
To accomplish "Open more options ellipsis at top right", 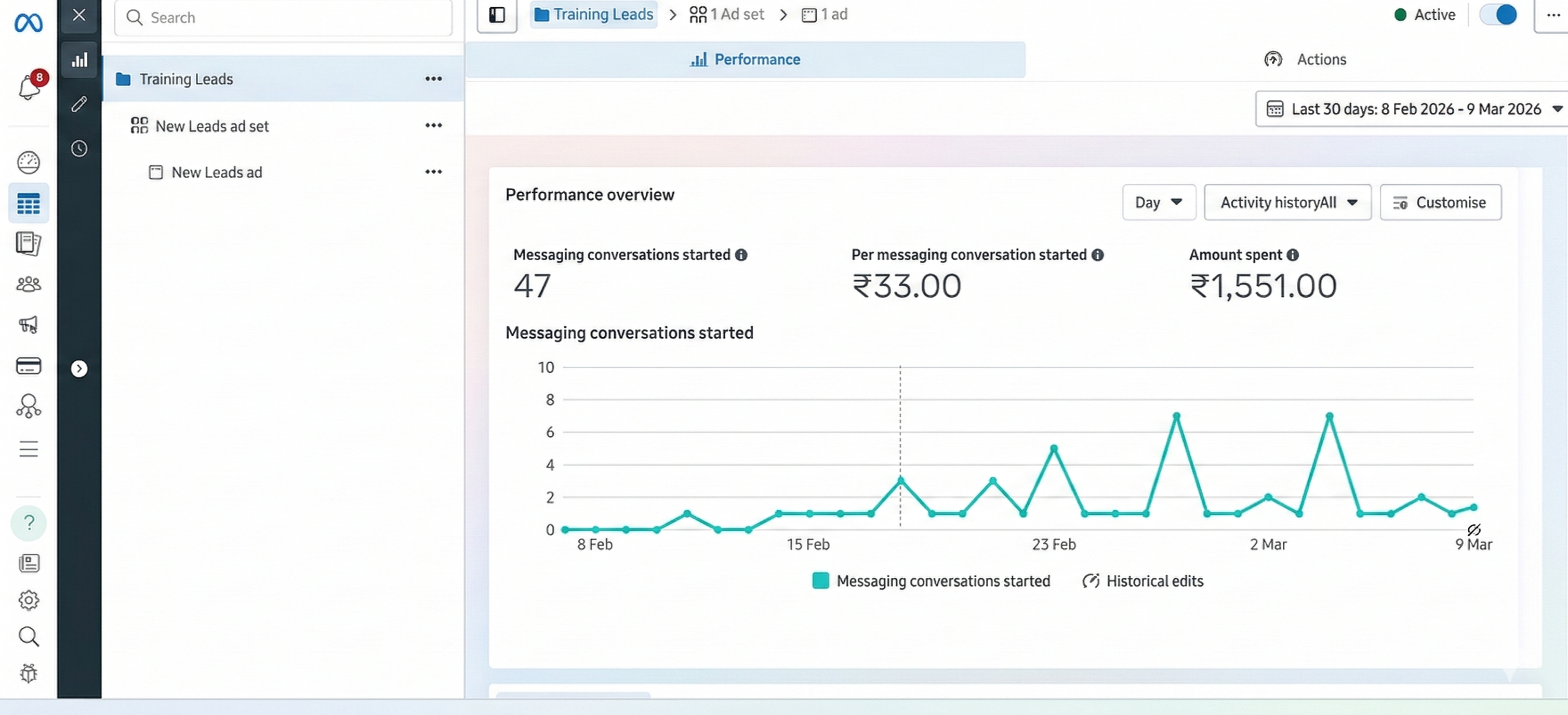I will coord(1553,15).
